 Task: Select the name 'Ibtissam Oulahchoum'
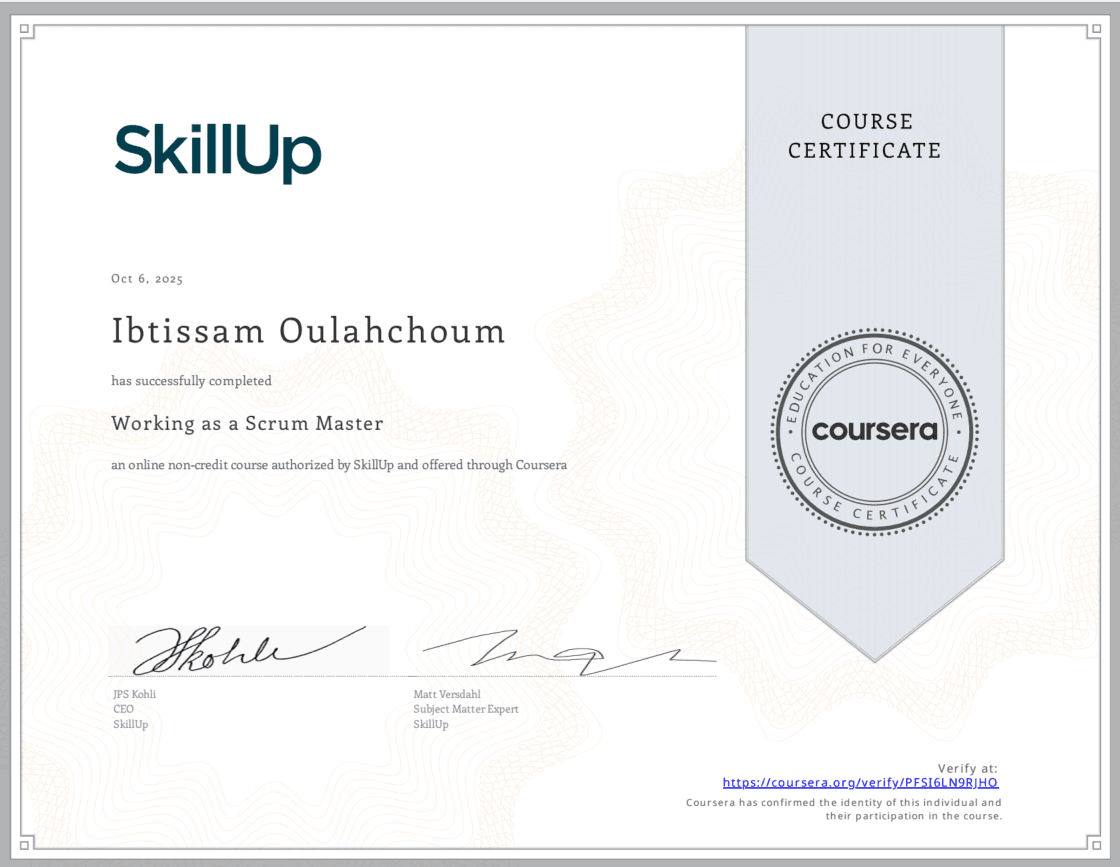pos(309,331)
